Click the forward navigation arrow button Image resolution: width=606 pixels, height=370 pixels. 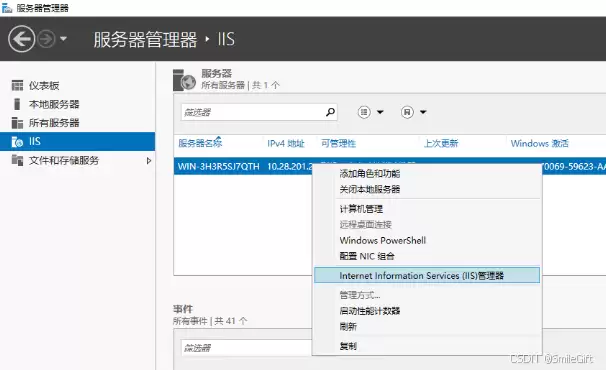46,39
